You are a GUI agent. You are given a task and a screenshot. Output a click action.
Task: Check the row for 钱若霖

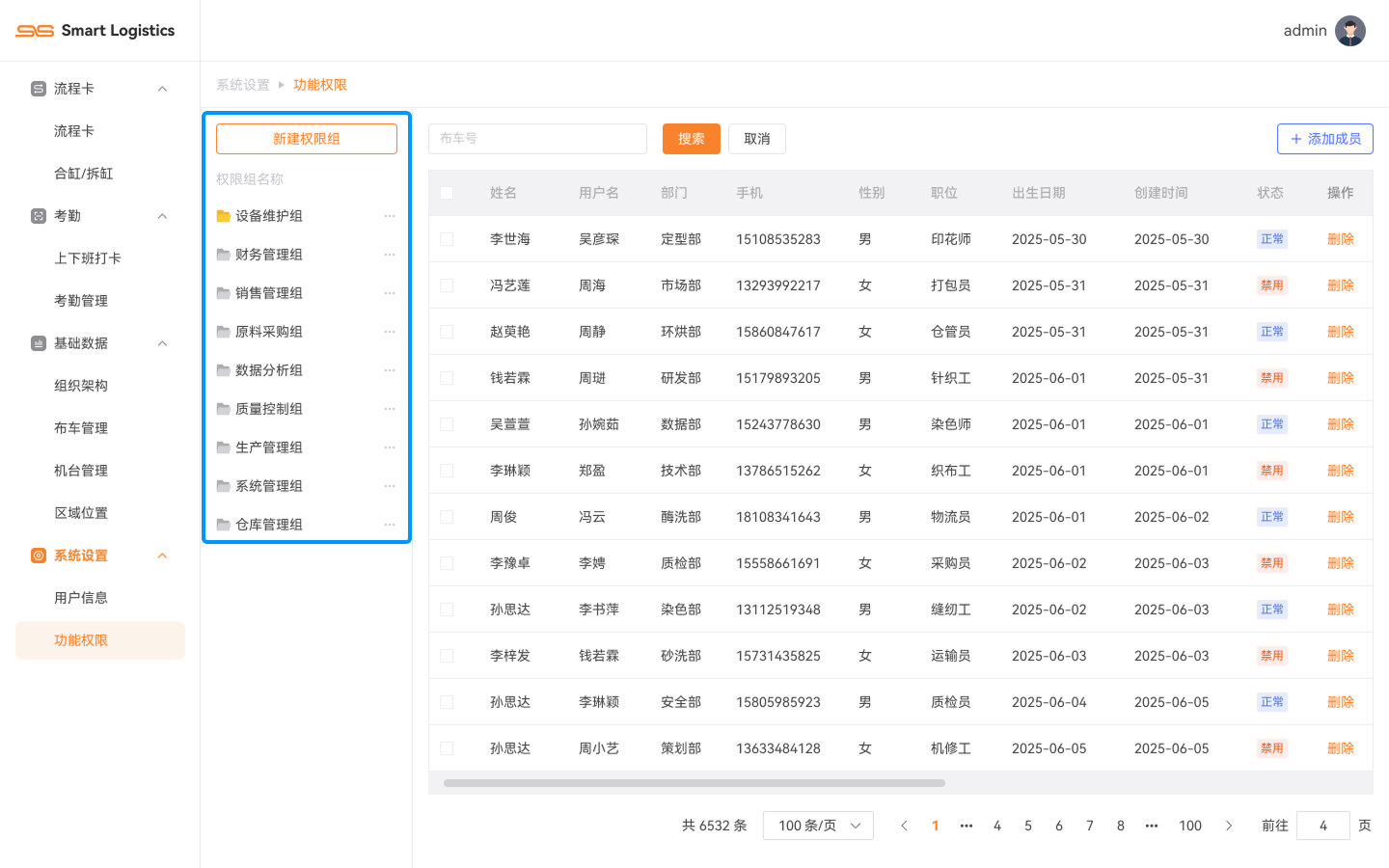447,378
